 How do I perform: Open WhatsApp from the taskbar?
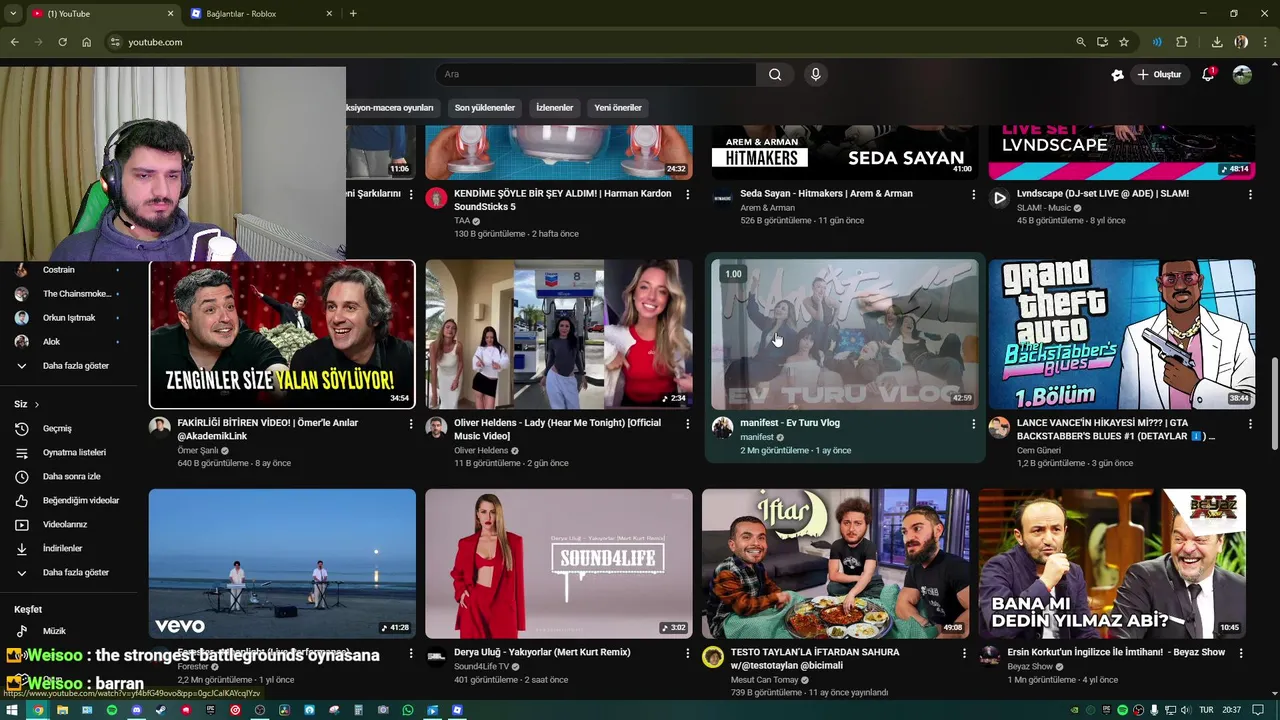(x=408, y=710)
